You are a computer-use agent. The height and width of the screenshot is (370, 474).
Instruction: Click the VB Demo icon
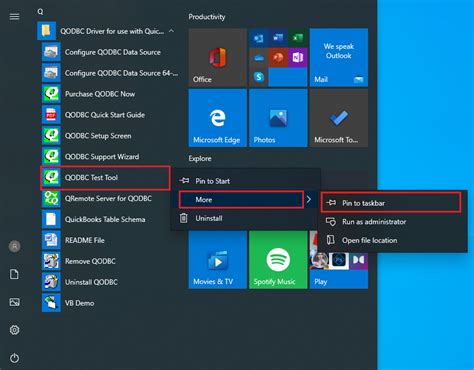(51, 303)
